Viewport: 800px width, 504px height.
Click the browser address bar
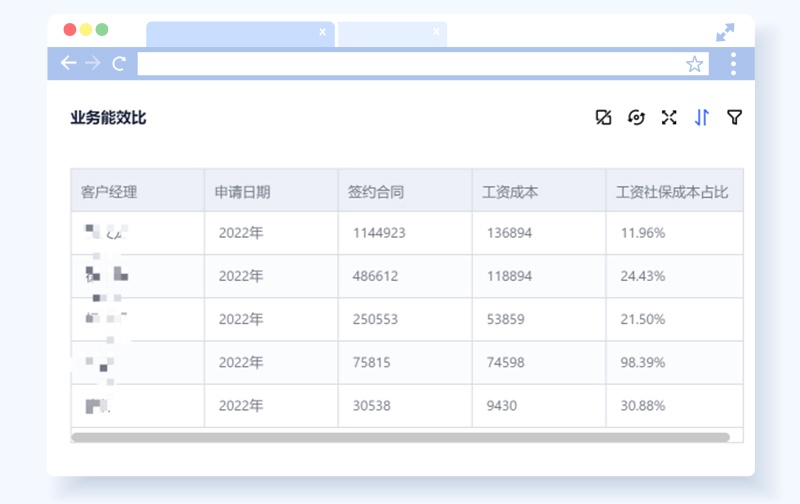410,64
